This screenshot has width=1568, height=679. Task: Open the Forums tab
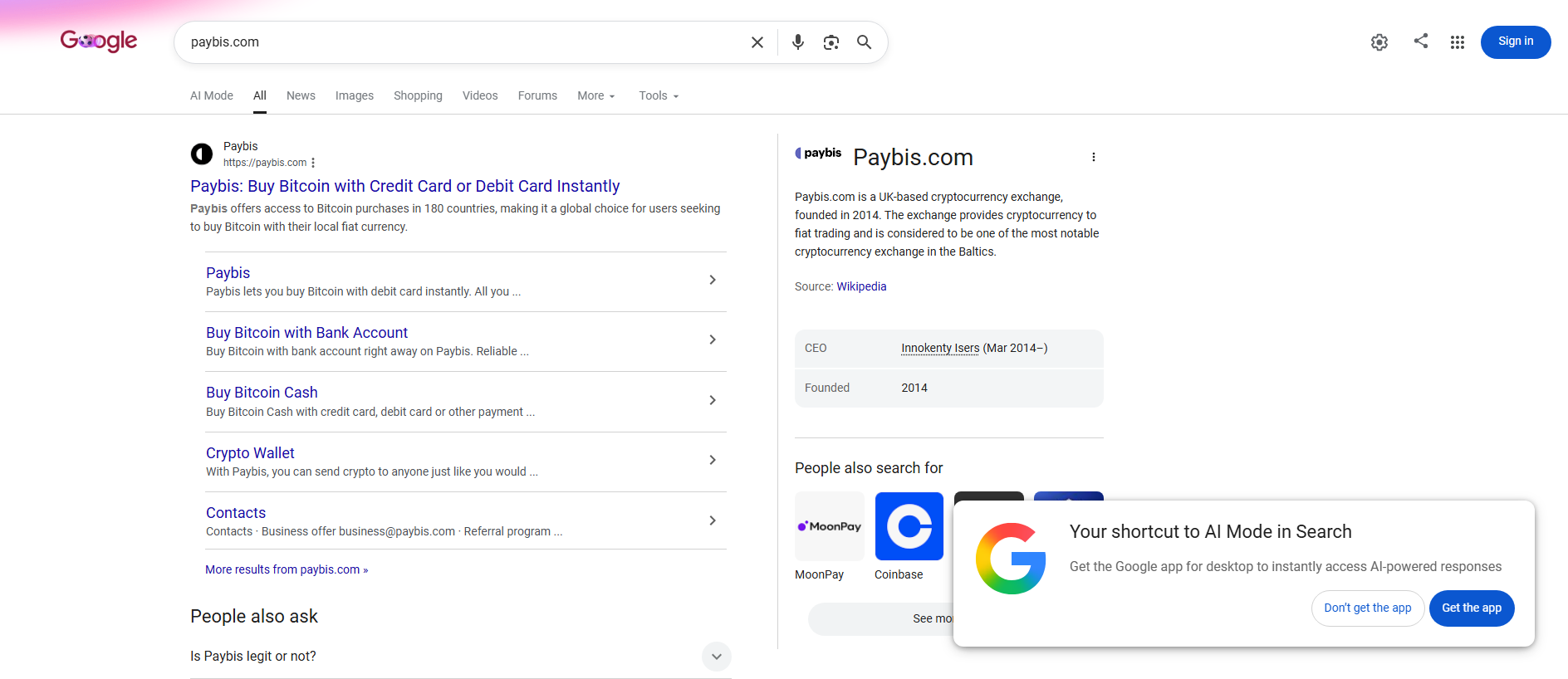pos(537,95)
